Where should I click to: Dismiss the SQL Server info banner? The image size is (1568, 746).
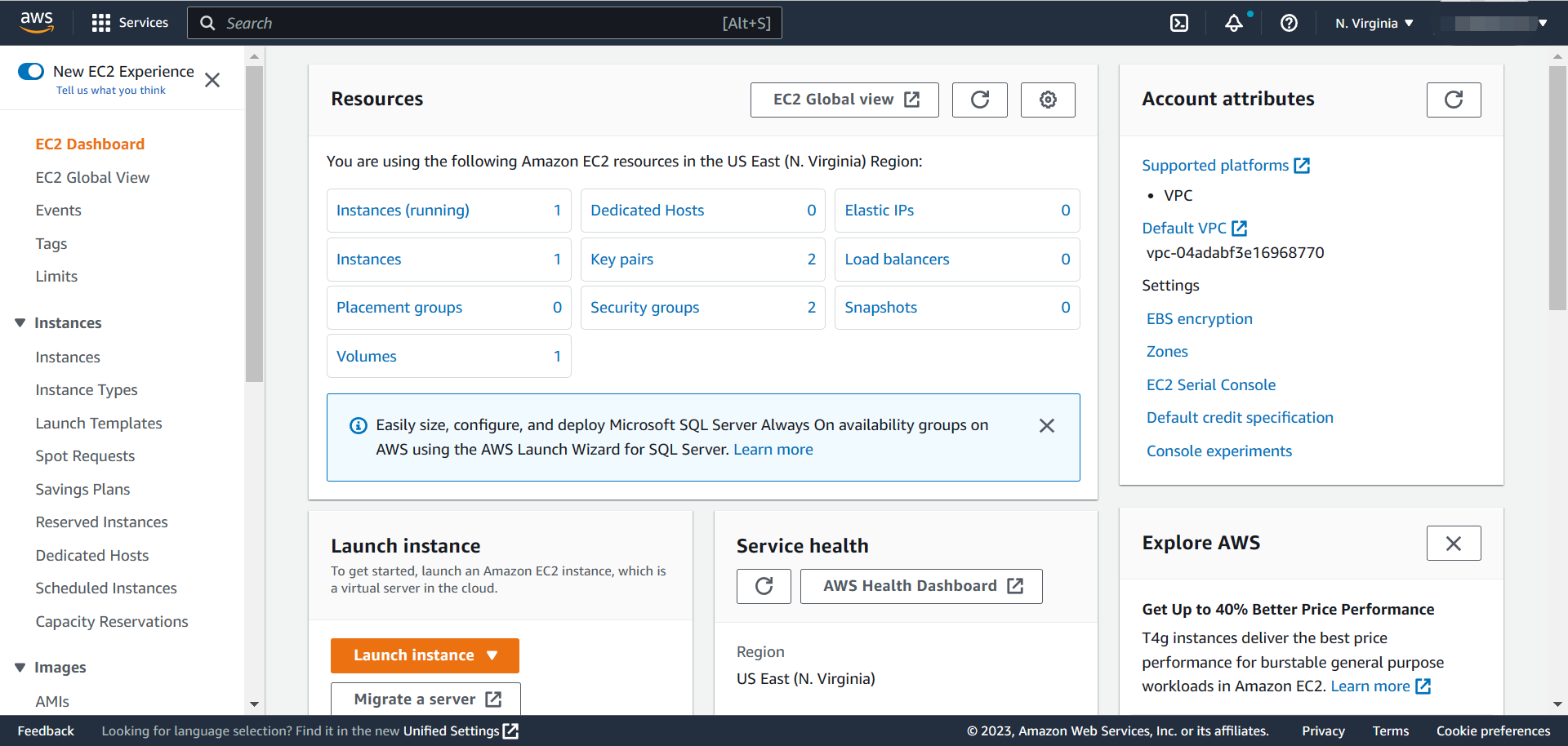(1046, 425)
